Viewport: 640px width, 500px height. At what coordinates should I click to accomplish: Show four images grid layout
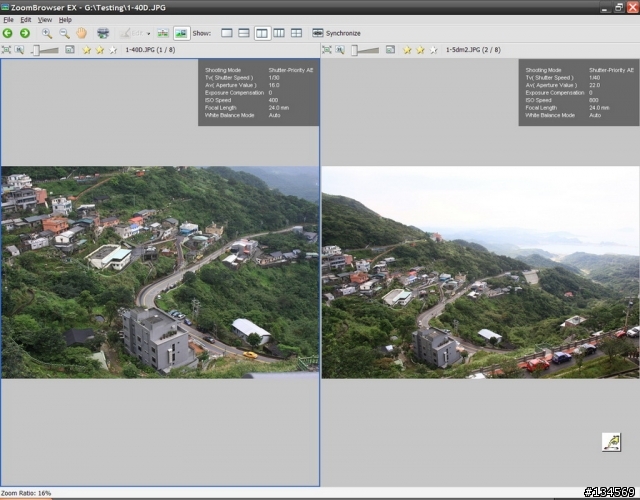(x=296, y=33)
